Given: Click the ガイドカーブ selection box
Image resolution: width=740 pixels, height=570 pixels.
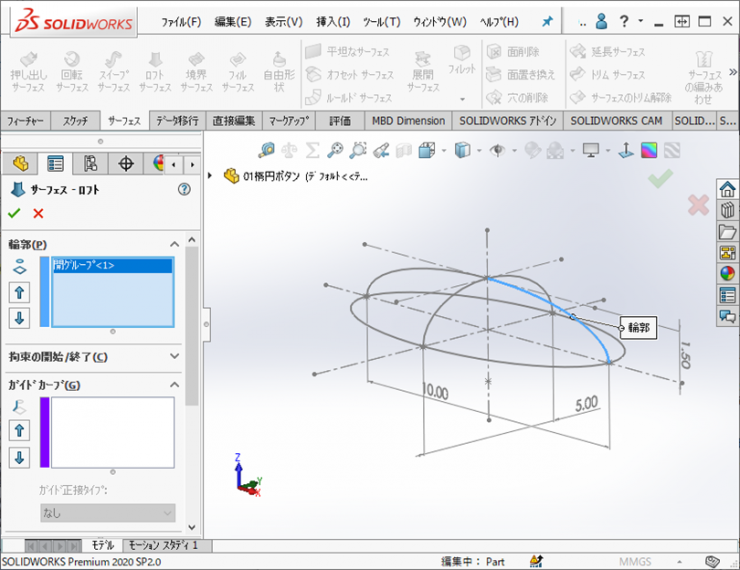Looking at the screenshot, I should point(112,432).
